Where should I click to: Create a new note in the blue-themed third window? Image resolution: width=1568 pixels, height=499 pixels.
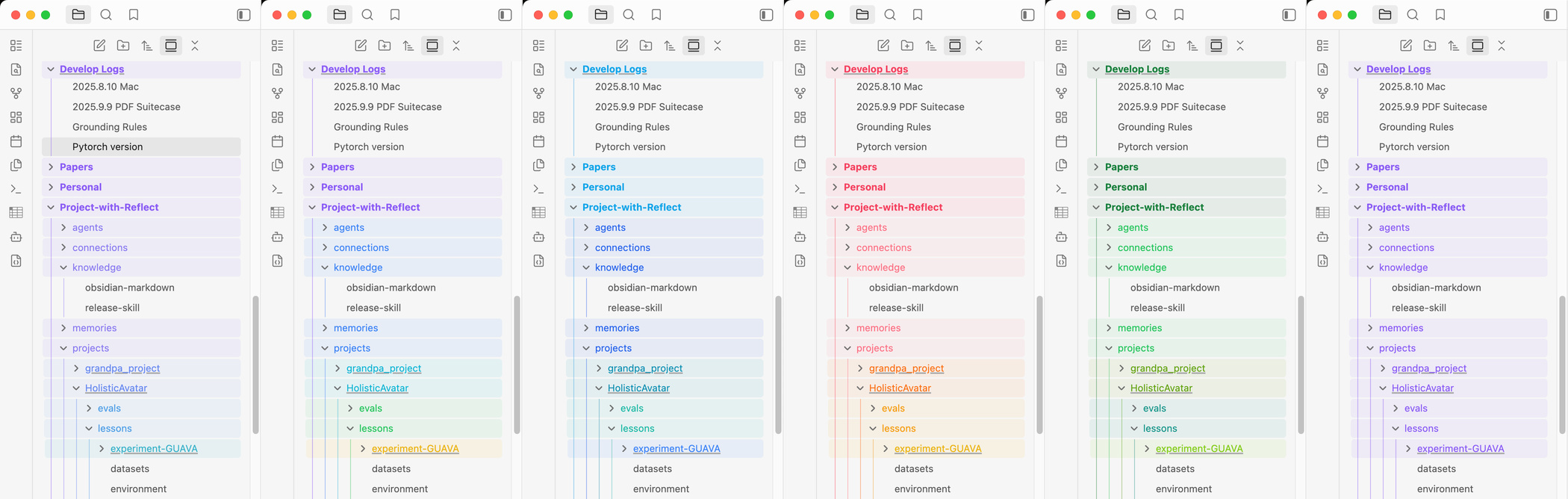coord(622,46)
